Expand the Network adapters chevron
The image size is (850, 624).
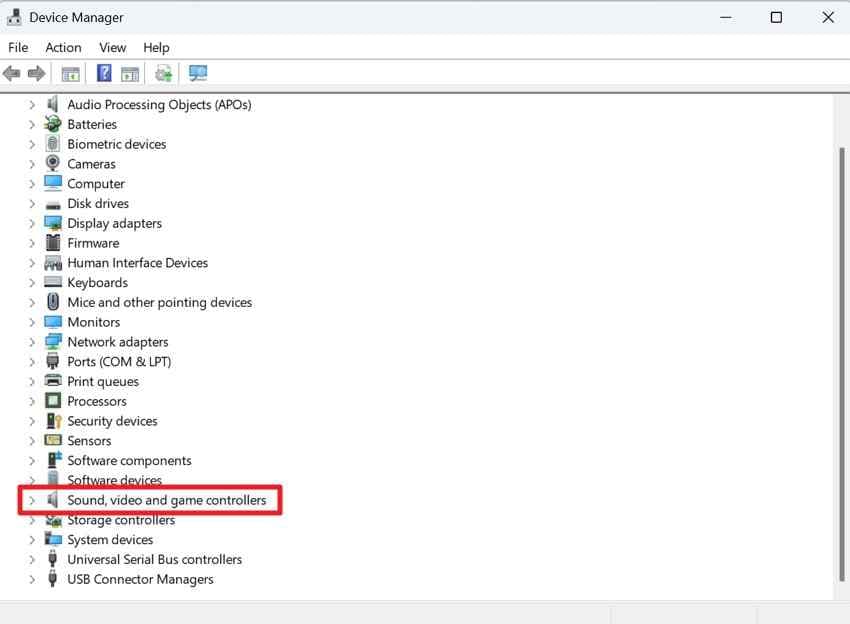click(32, 342)
